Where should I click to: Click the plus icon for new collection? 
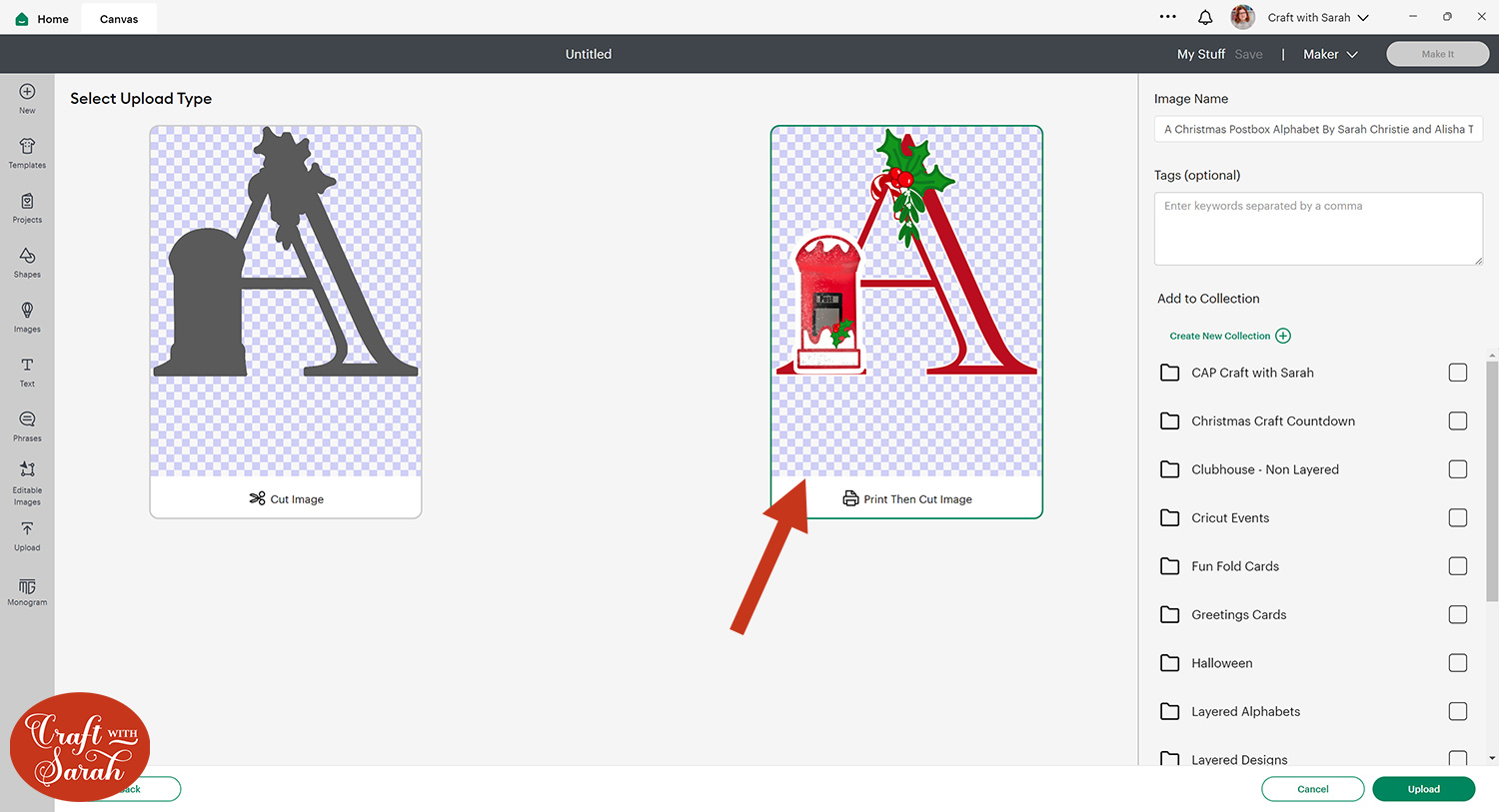1283,336
